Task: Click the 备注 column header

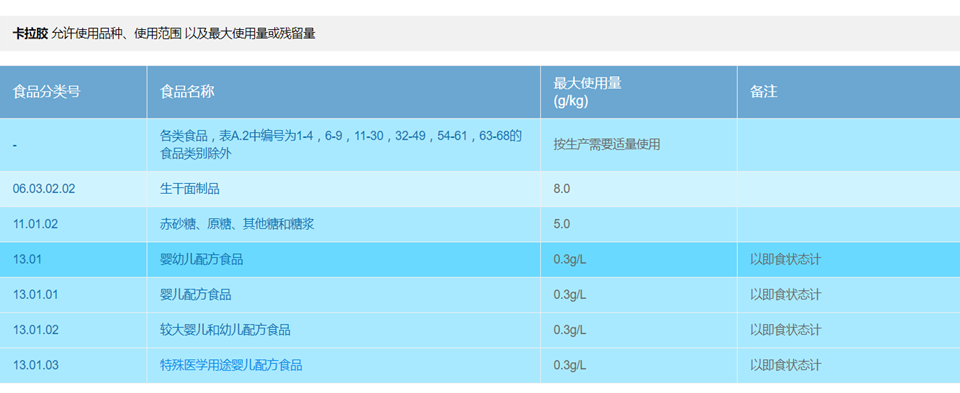Action: 763,92
